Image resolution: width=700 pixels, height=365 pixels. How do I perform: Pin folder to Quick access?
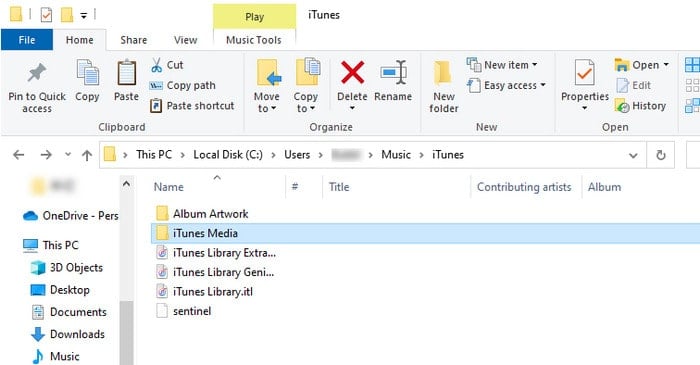click(x=37, y=87)
